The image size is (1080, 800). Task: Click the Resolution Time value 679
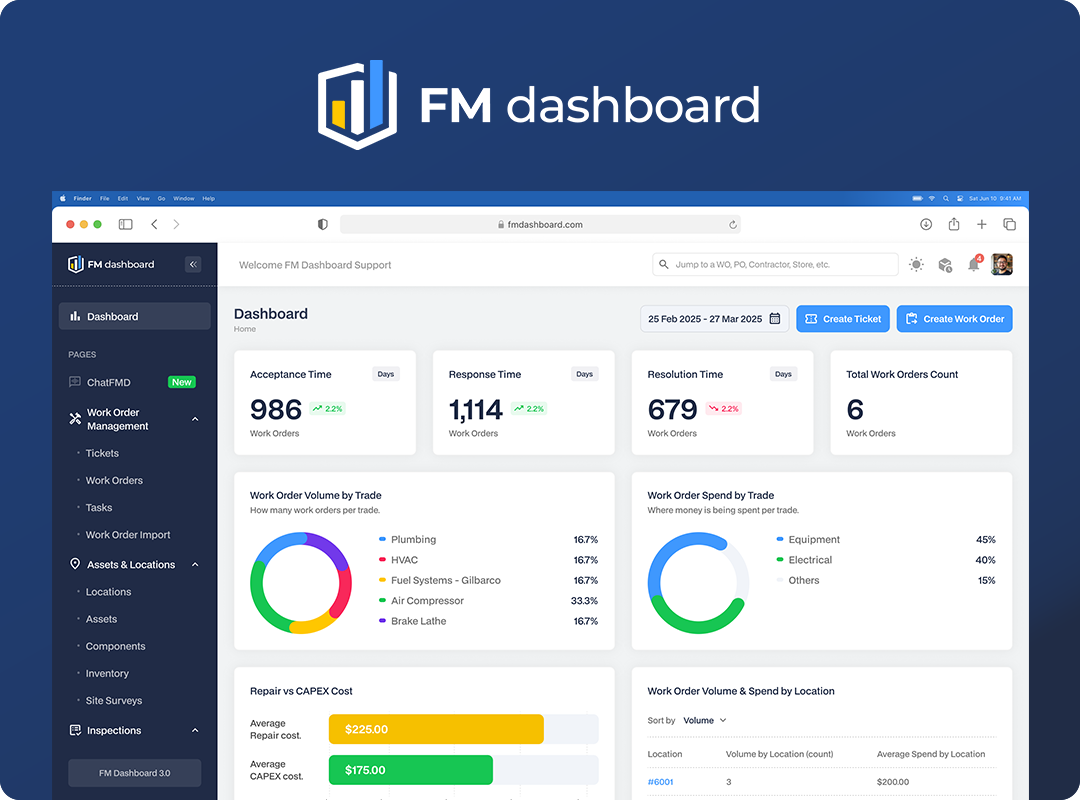coord(672,410)
